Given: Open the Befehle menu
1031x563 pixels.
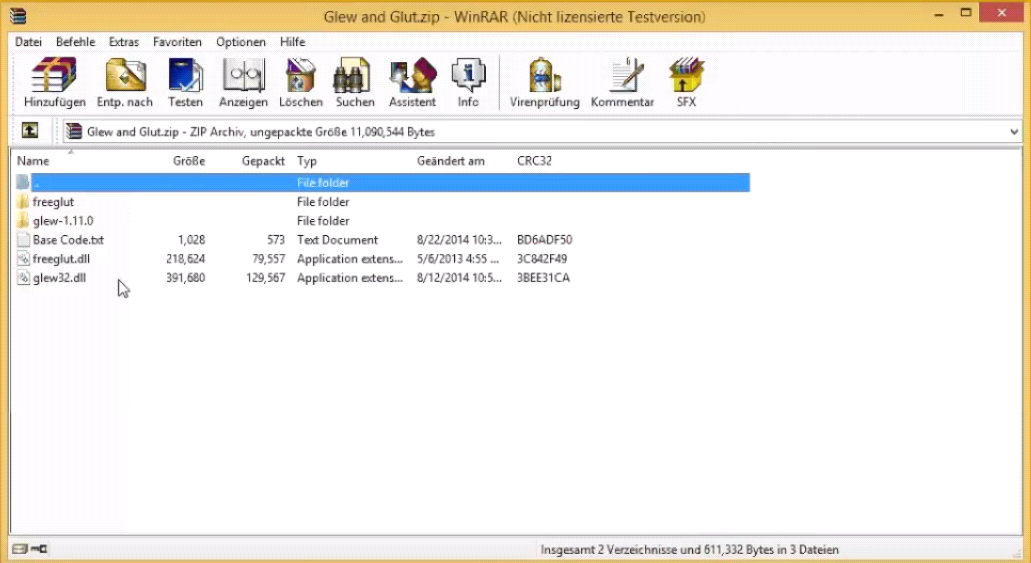Looking at the screenshot, I should (x=76, y=41).
